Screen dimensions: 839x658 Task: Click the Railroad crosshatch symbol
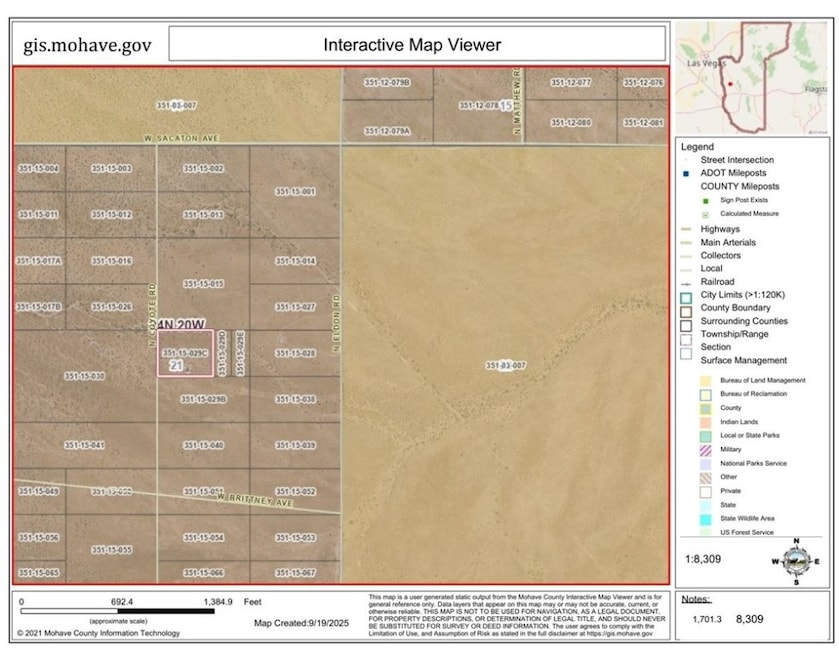(685, 281)
